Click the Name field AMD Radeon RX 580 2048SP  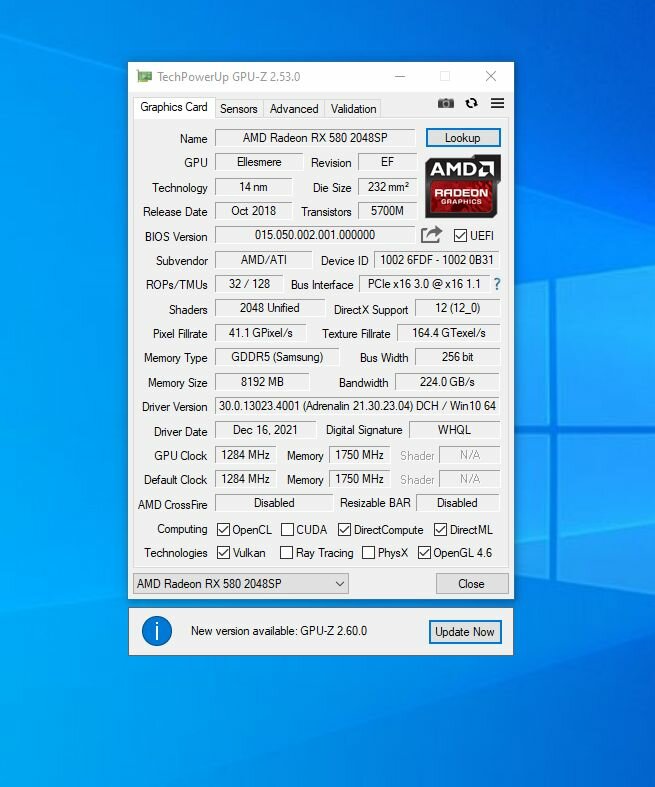315,138
